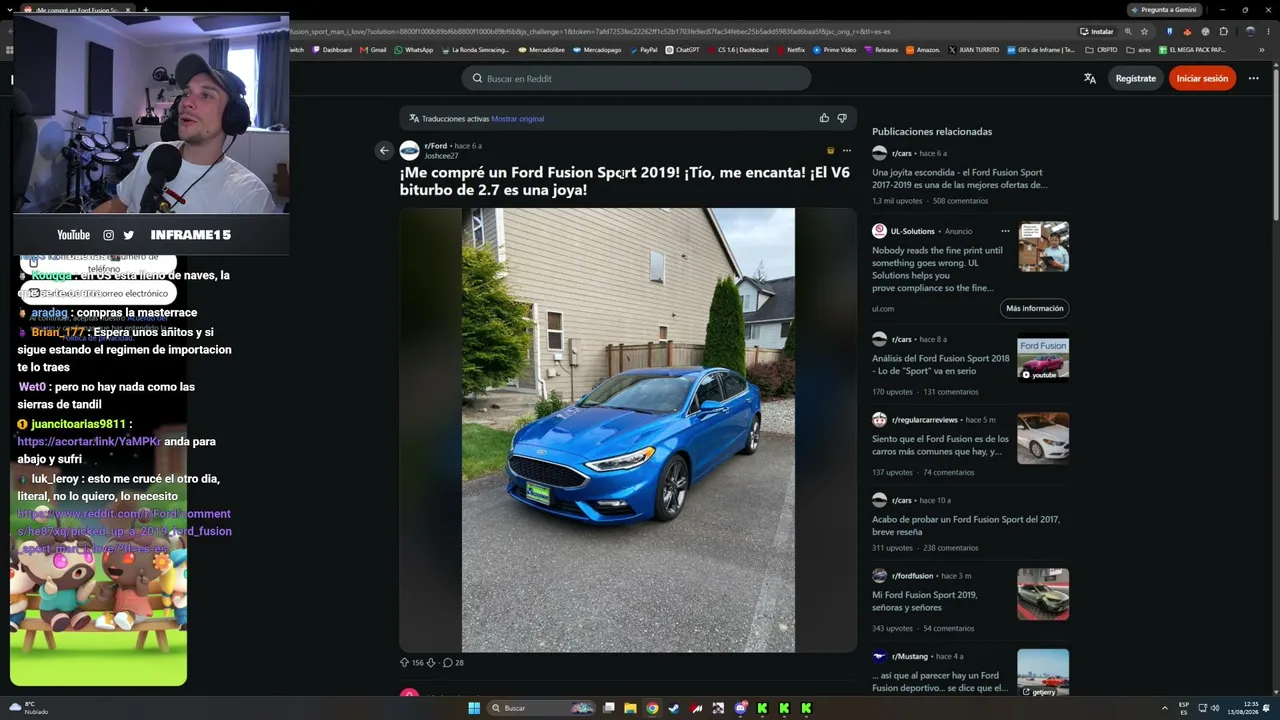
Task: Click the Mostrar original link
Action: (518, 119)
